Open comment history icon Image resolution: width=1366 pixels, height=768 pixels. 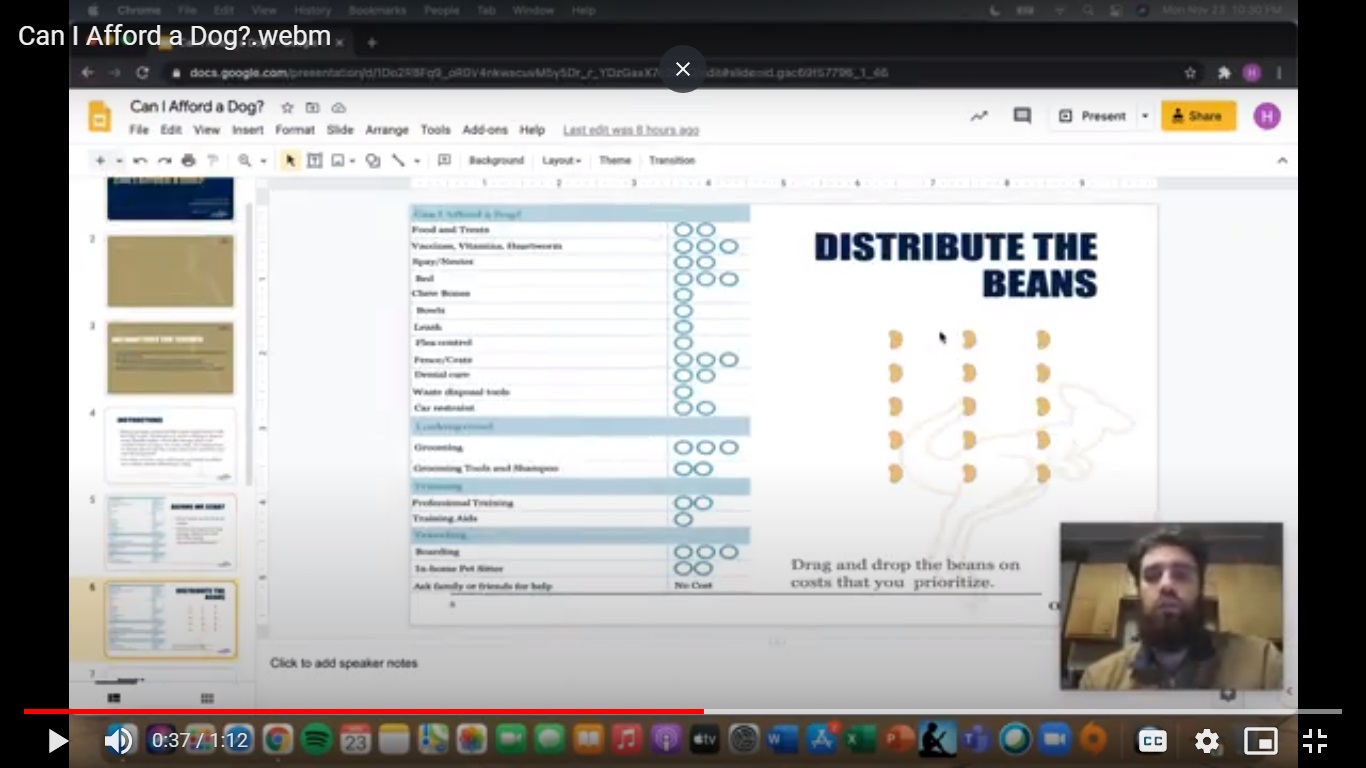click(x=1022, y=116)
